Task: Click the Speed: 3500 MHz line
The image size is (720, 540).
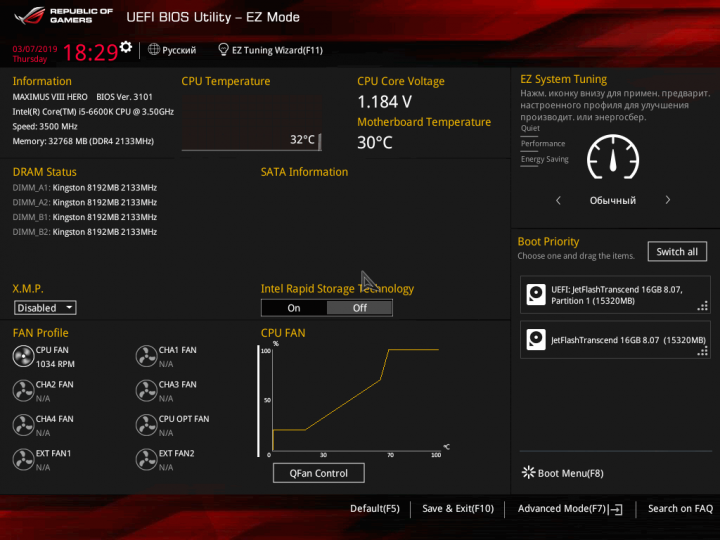Action: coord(45,127)
